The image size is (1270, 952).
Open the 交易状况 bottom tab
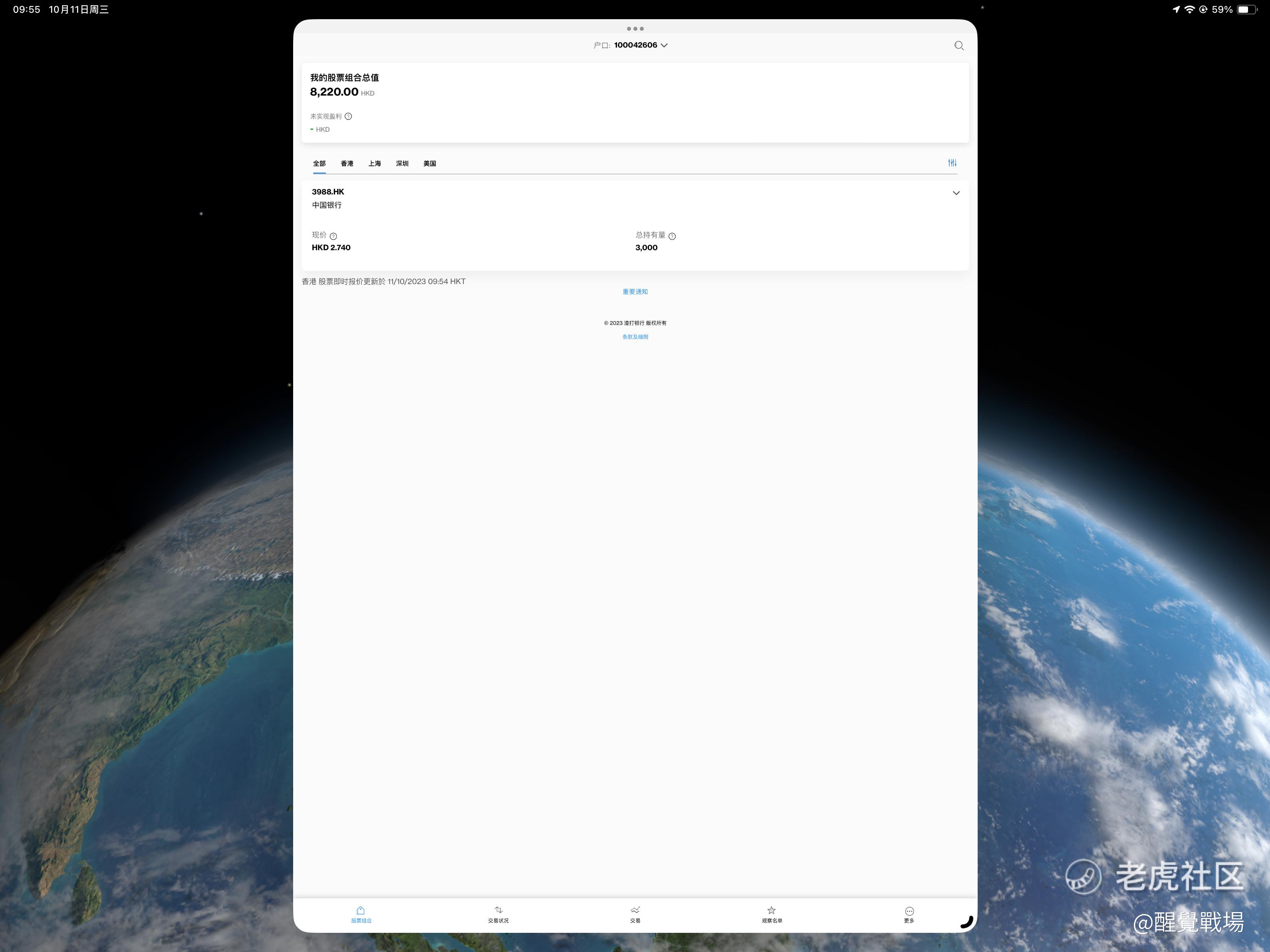[x=498, y=915]
